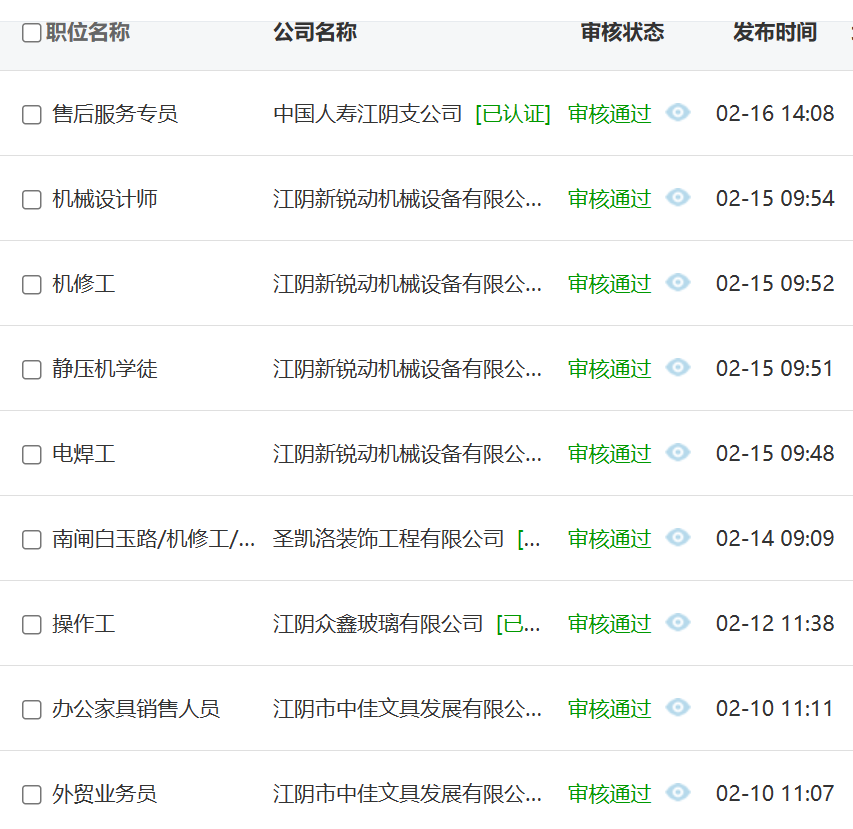The height and width of the screenshot is (829, 853).
Task: Click the date 02-10 11:07
Action: pyautogui.click(x=775, y=793)
